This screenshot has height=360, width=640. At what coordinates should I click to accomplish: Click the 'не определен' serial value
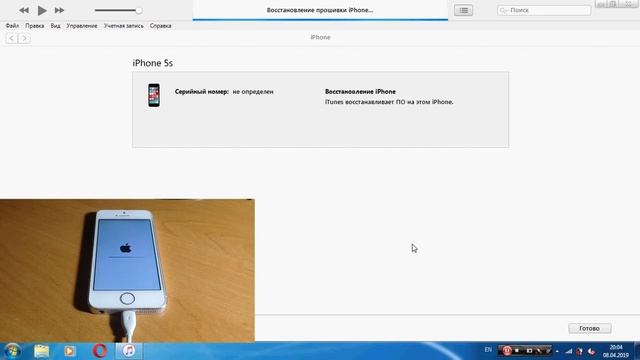253,92
